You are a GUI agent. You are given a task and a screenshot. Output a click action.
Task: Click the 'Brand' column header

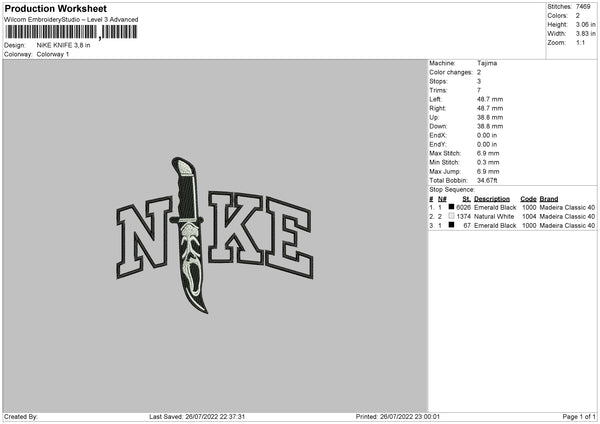click(549, 199)
